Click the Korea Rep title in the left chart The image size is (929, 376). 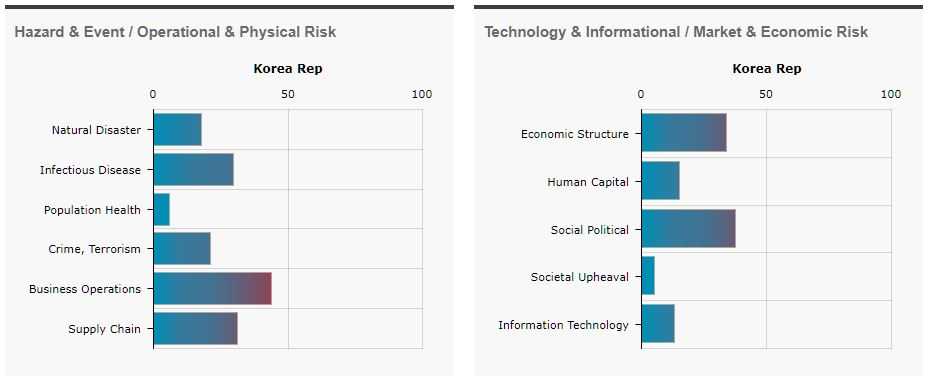(x=288, y=69)
